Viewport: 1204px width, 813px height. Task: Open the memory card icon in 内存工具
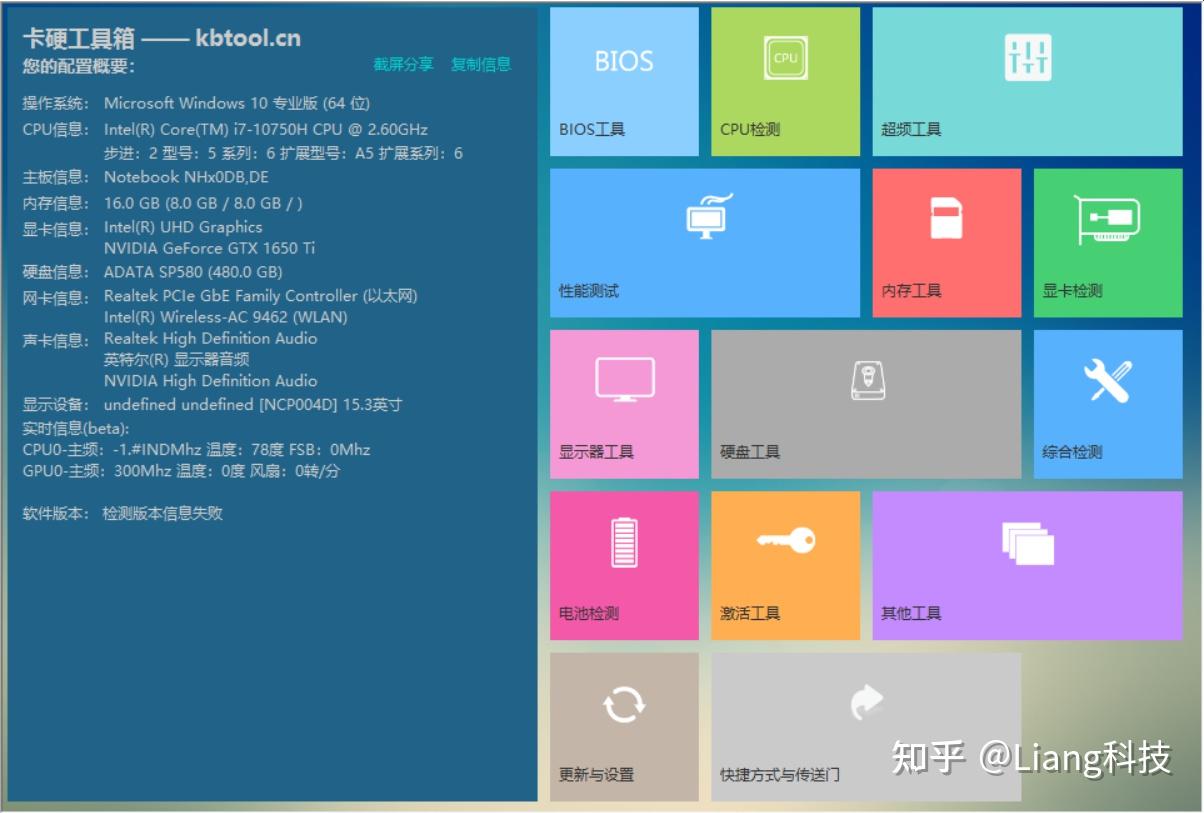tap(946, 218)
